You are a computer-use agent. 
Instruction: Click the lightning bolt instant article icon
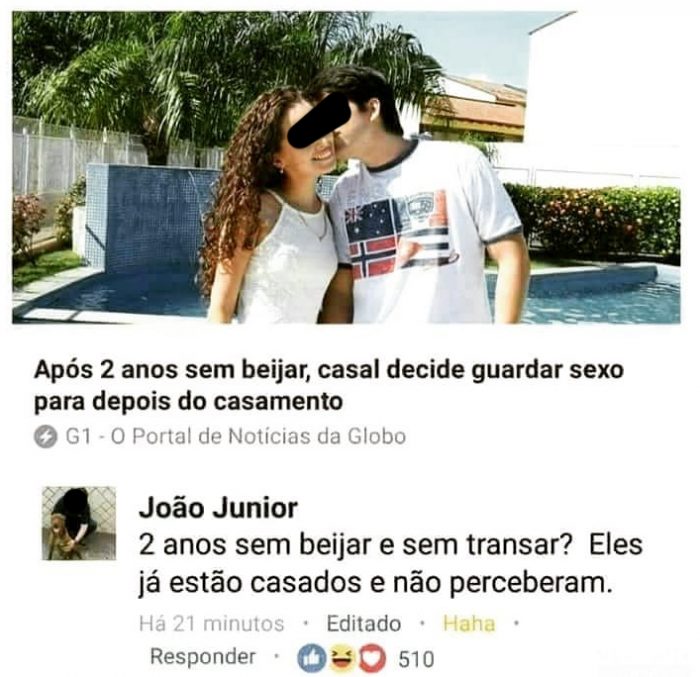click(46, 437)
